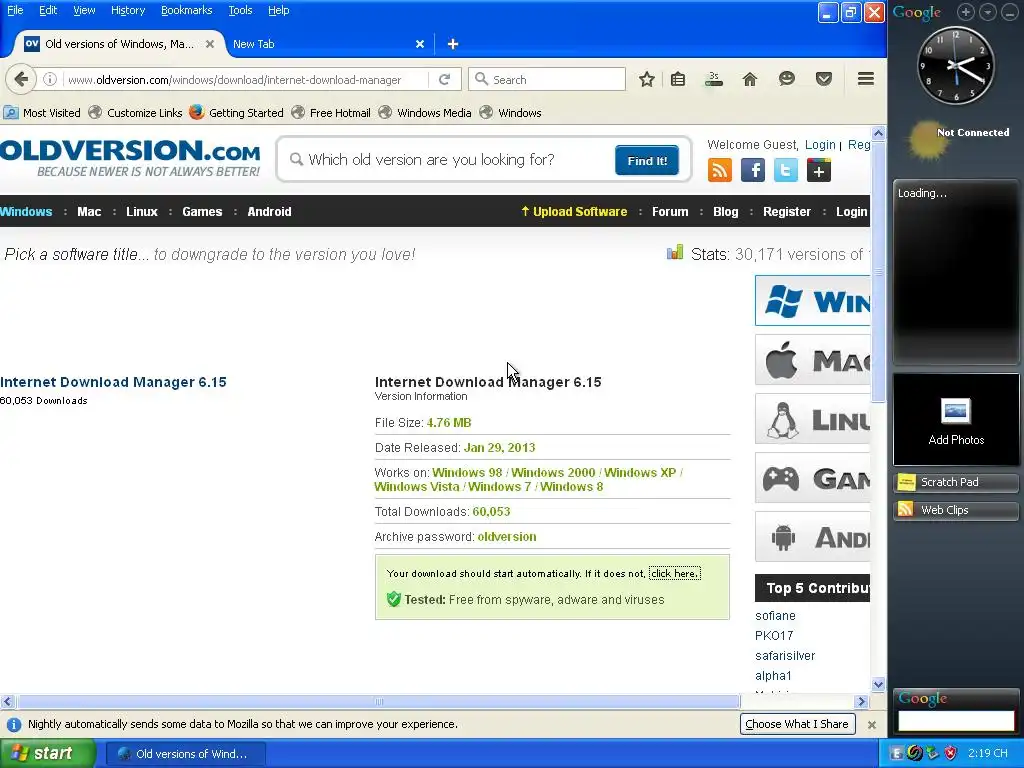Go back with the browser back arrow
The image size is (1024, 768).
(x=21, y=80)
